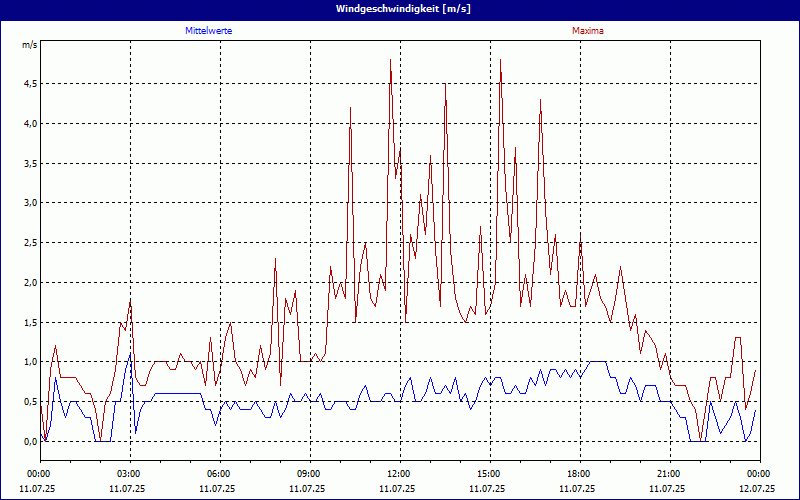Select the 06:00 time axis label
Screen dimensions: 800x500
tap(219, 474)
